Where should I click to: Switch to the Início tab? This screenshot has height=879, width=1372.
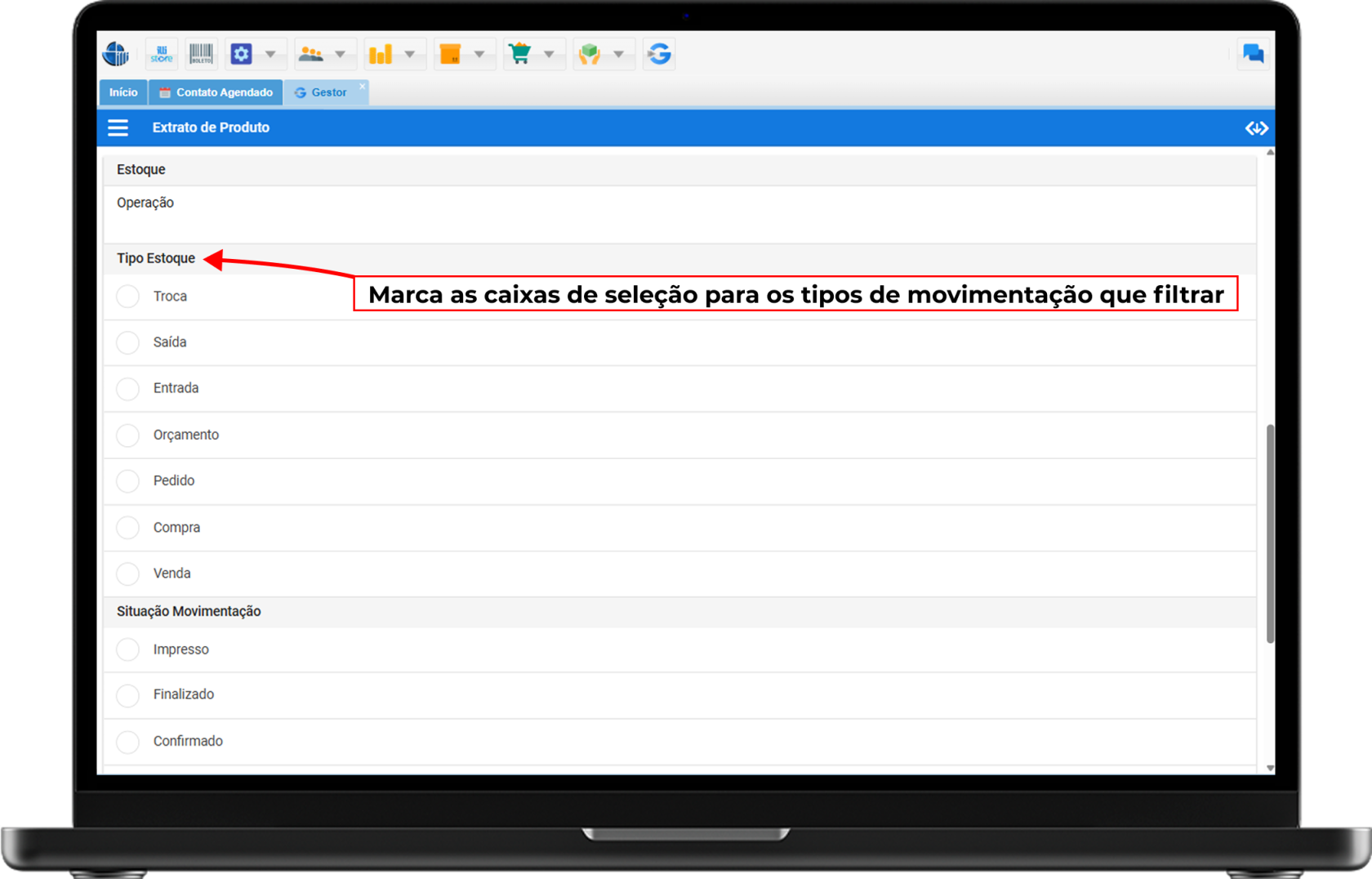pyautogui.click(x=123, y=92)
